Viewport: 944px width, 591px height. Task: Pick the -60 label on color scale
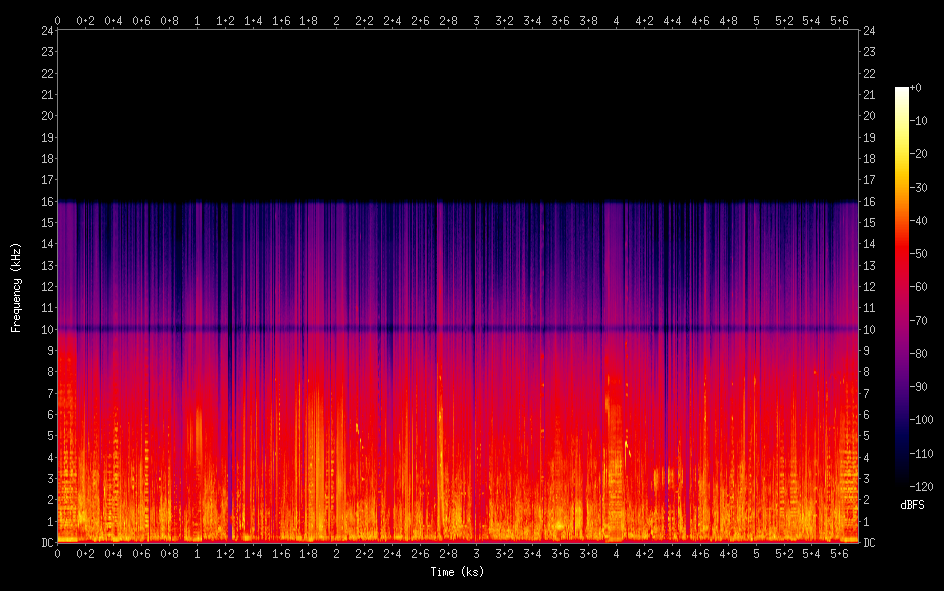[x=919, y=288]
